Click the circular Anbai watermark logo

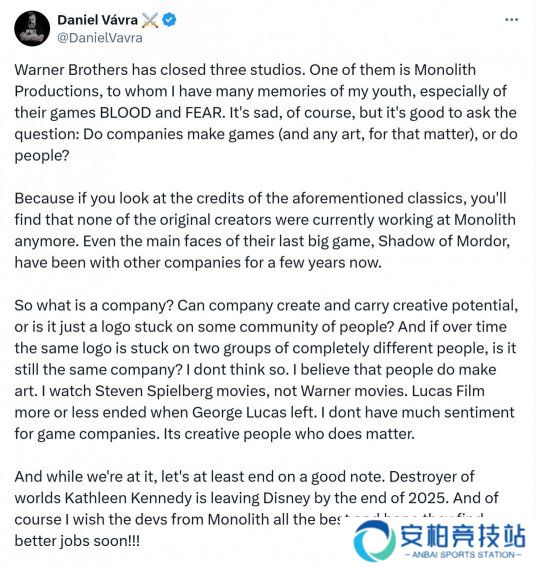coord(374,540)
